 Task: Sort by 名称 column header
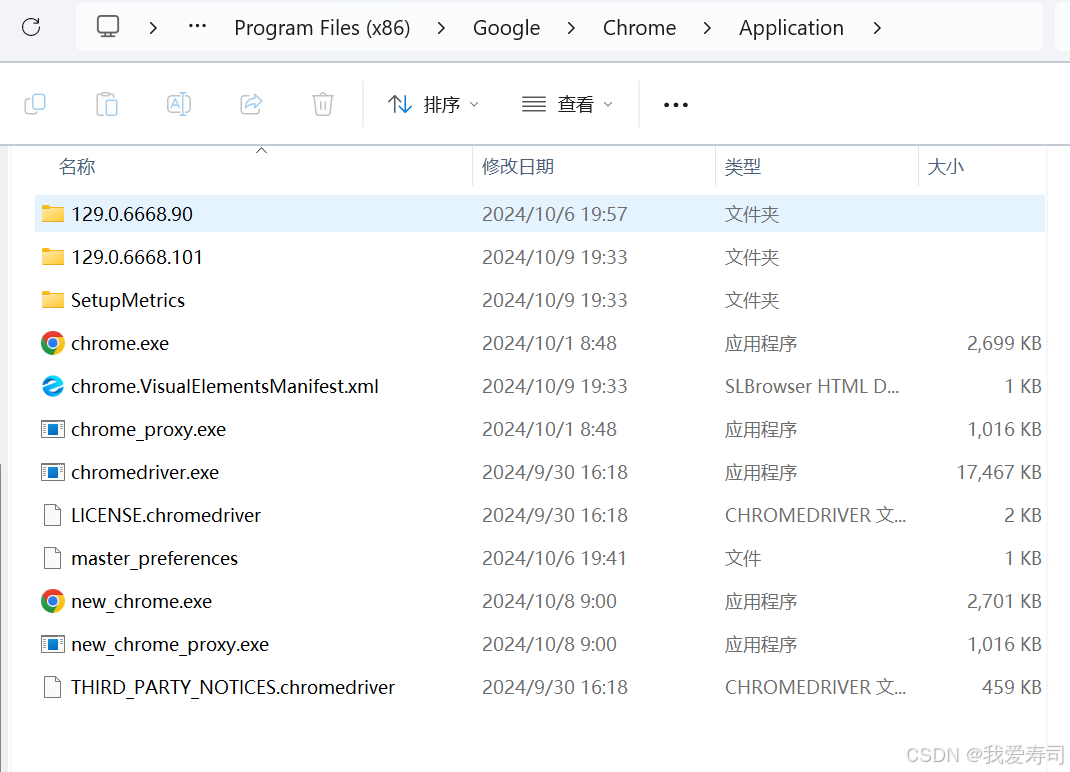coord(77,167)
